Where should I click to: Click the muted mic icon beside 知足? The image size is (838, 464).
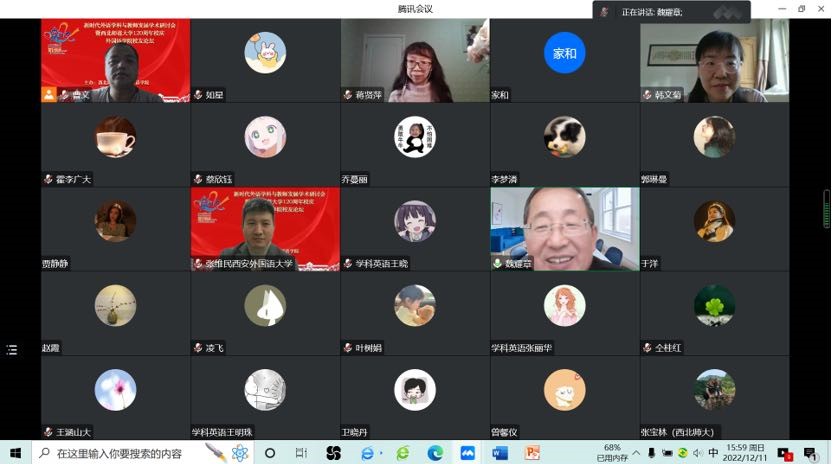pyautogui.click(x=198, y=95)
